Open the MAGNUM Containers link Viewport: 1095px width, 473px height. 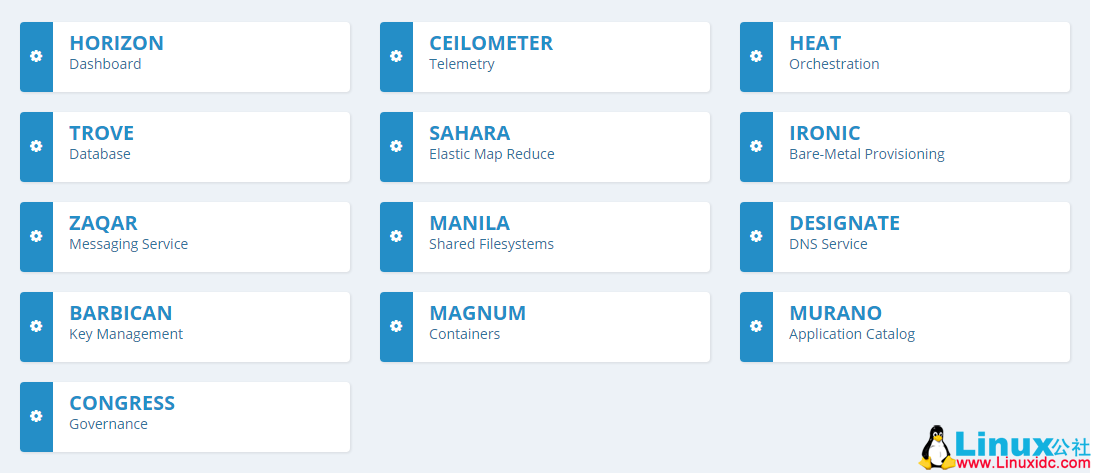click(x=477, y=322)
